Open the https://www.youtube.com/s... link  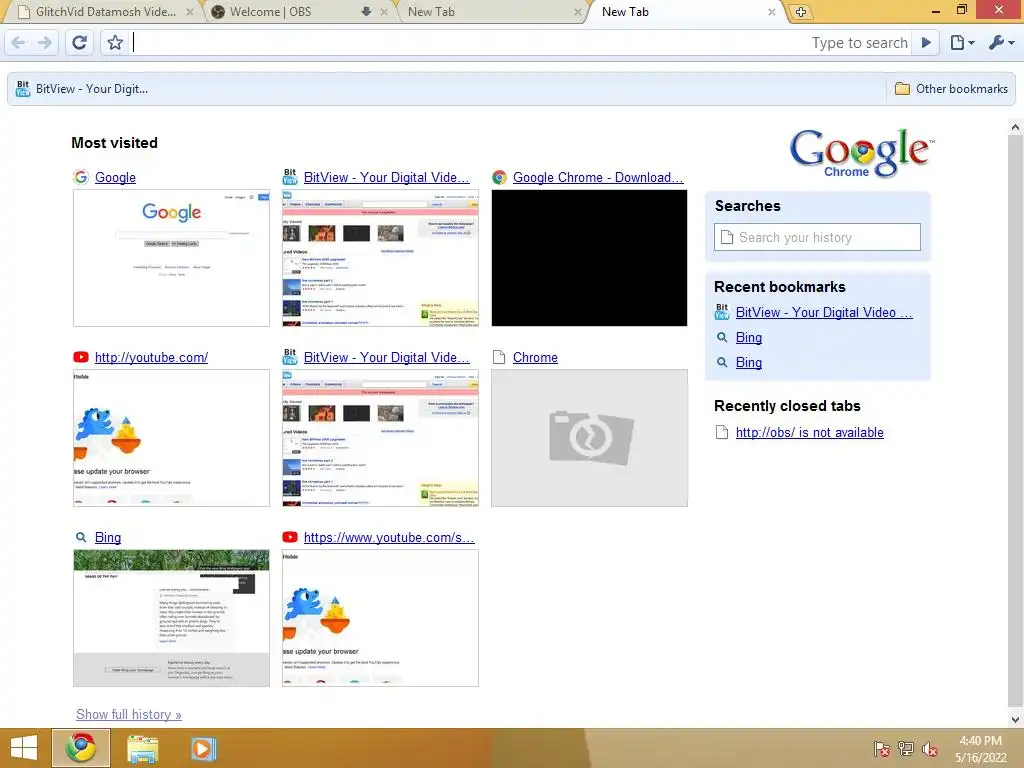point(389,537)
